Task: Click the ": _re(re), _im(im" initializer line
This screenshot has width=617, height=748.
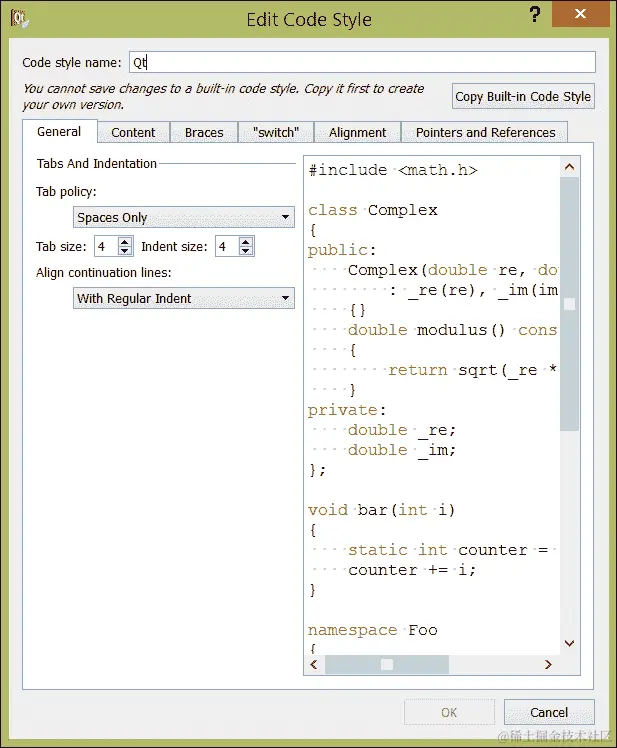Action: point(473,290)
